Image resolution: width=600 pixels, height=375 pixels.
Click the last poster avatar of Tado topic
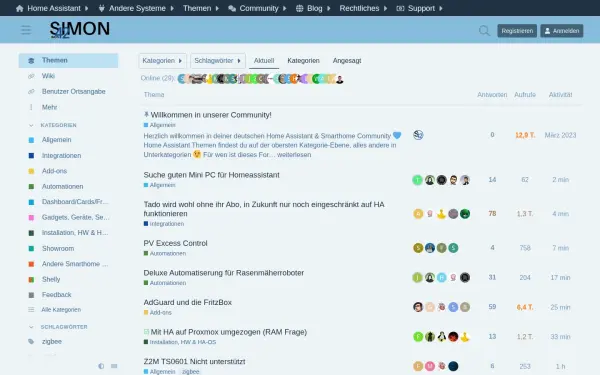tap(465, 214)
